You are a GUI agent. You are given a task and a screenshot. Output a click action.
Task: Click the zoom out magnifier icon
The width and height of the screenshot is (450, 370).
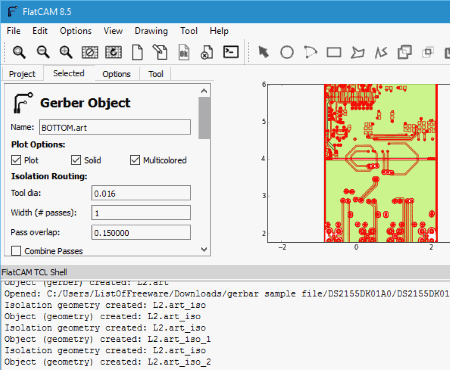pos(43,52)
